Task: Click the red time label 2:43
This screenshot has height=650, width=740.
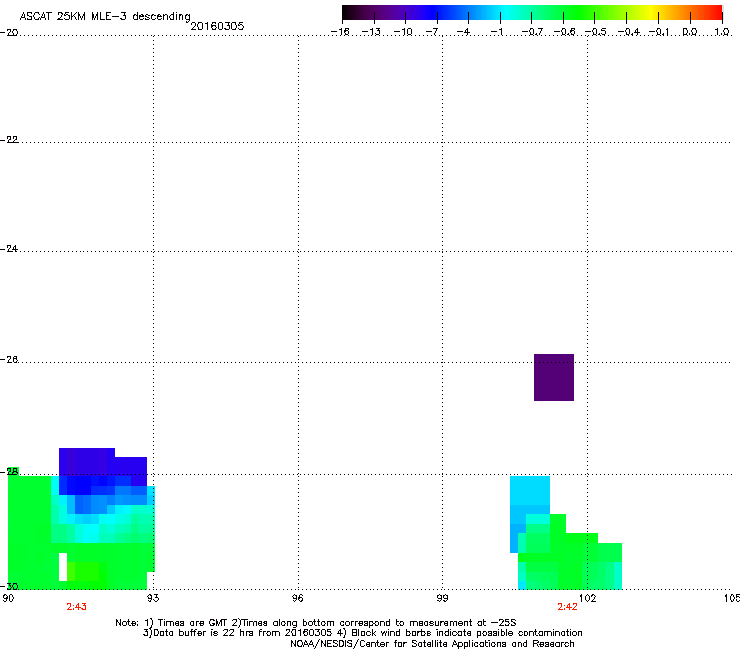Action: (x=76, y=607)
